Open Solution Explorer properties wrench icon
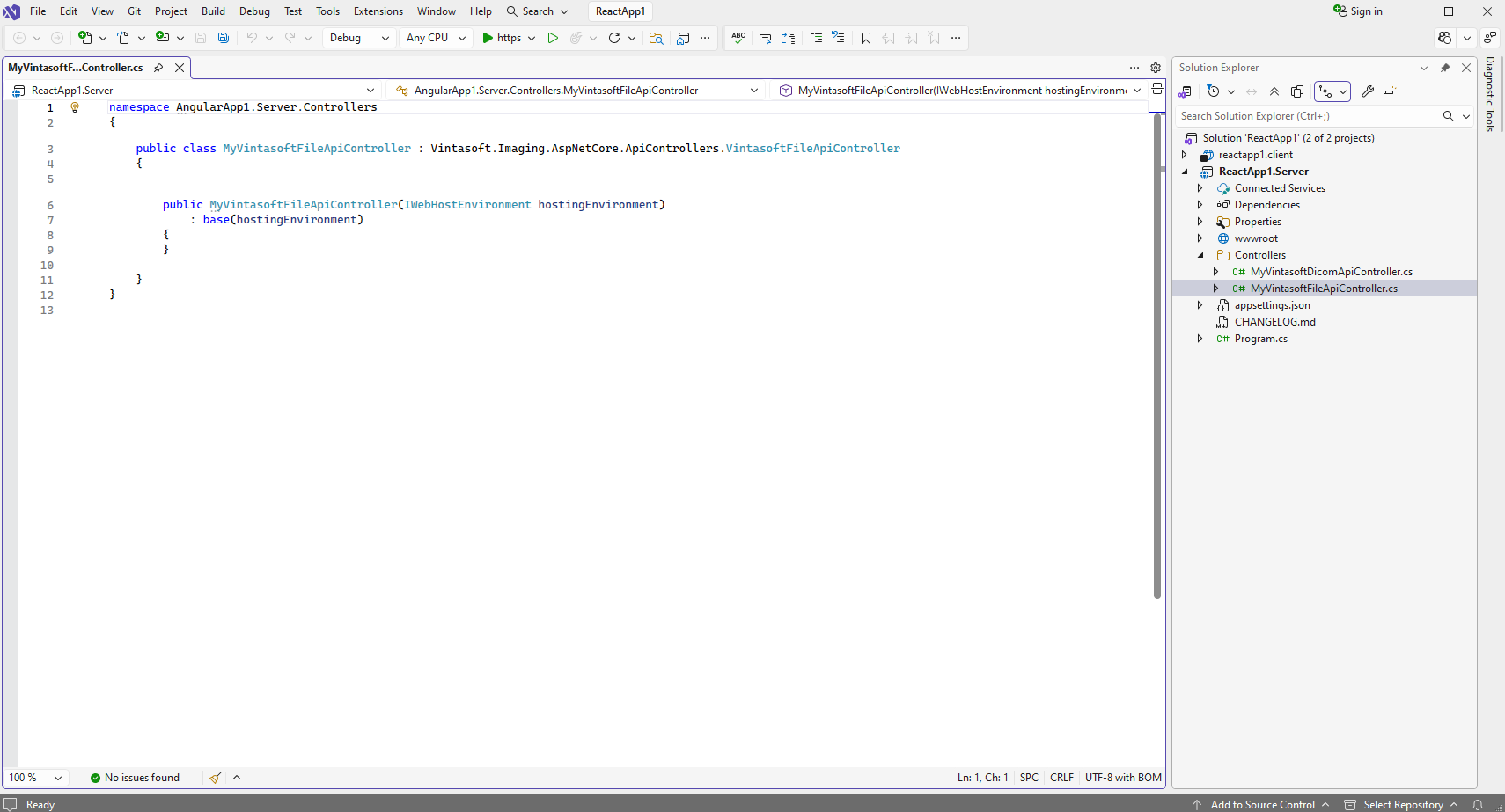The width and height of the screenshot is (1505, 812). (1368, 91)
